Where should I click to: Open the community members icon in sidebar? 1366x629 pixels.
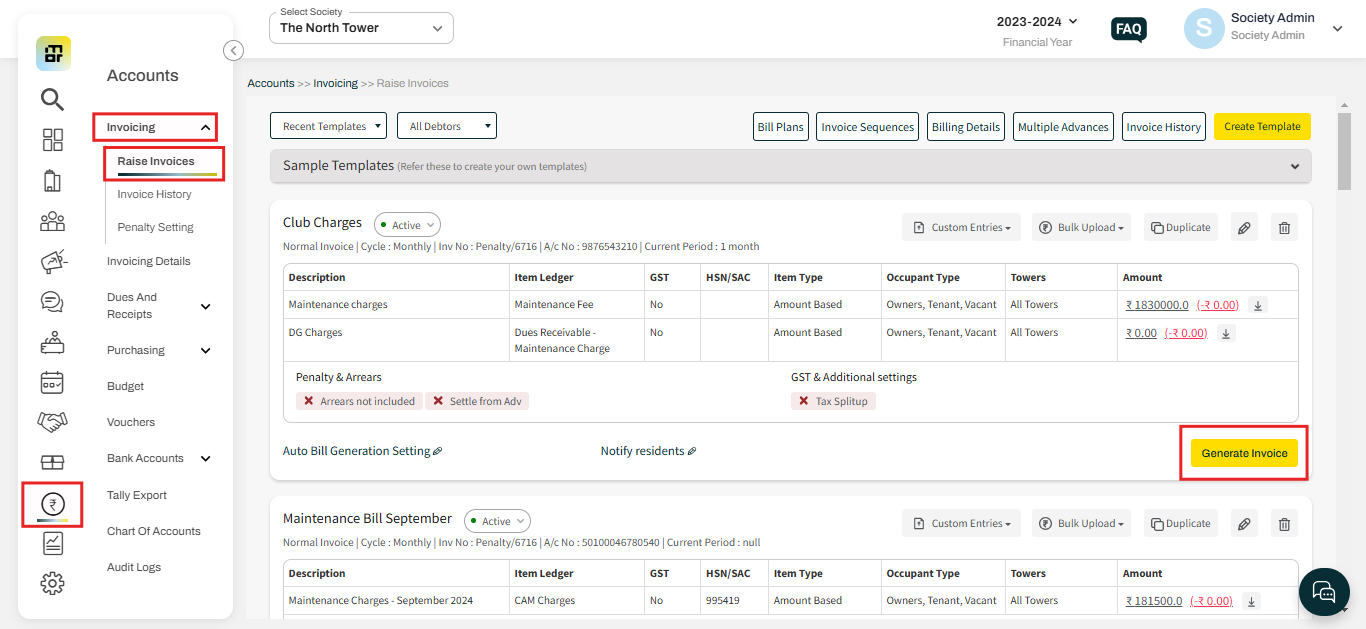click(x=53, y=222)
